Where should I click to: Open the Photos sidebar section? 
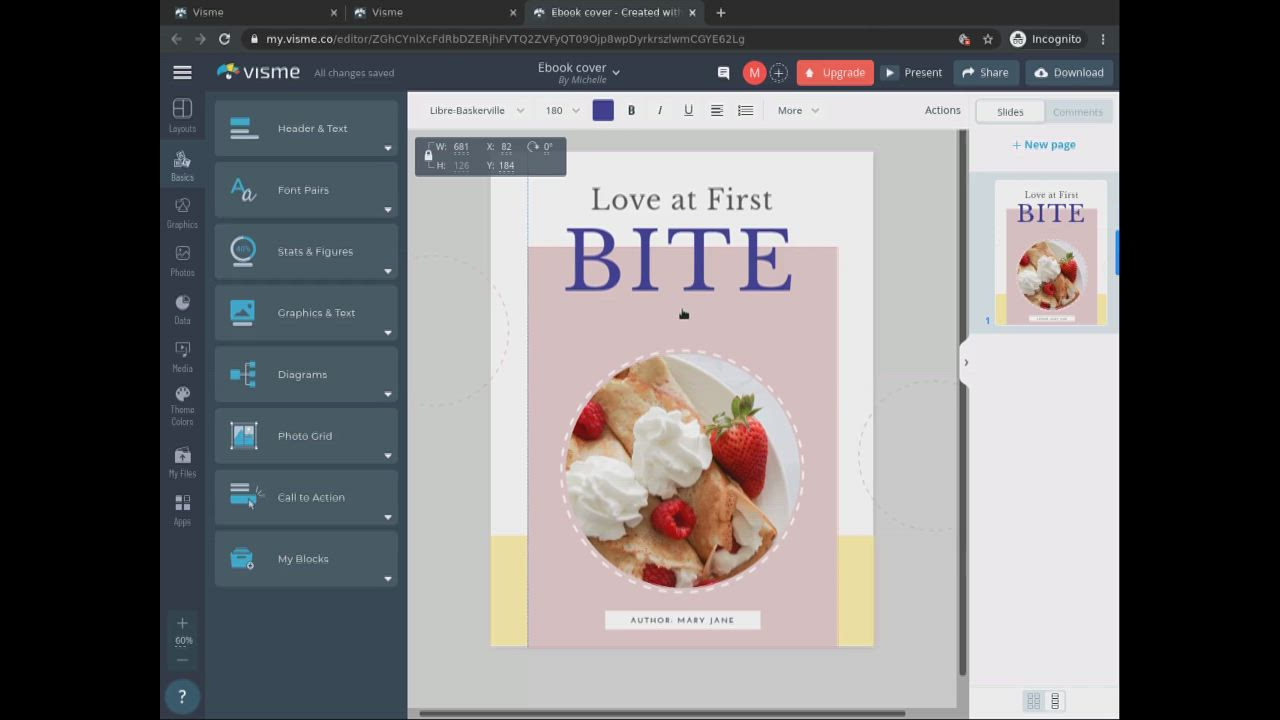tap(182, 260)
